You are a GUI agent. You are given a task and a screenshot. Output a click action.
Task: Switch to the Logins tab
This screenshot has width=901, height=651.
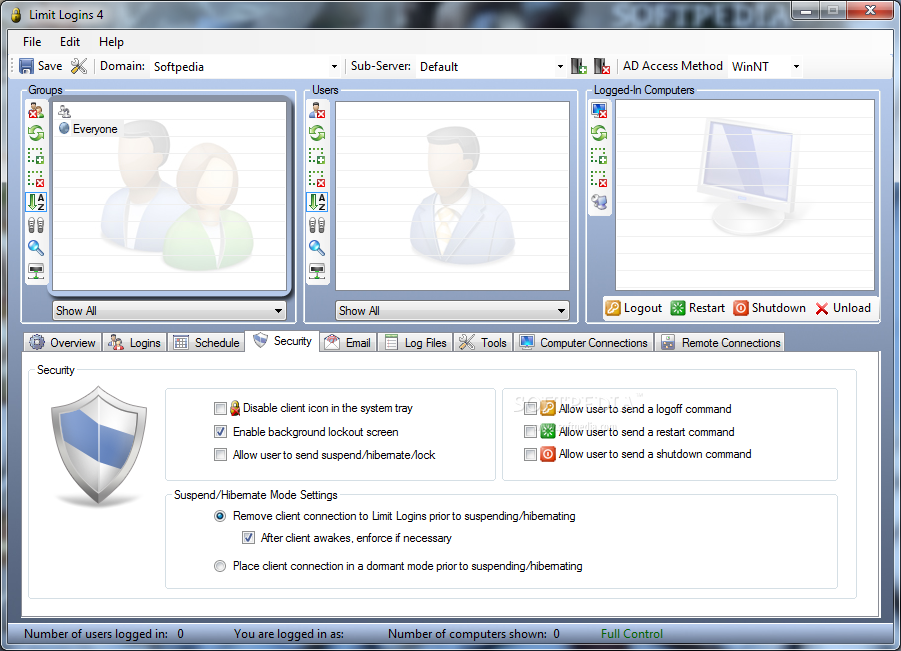click(x=135, y=342)
